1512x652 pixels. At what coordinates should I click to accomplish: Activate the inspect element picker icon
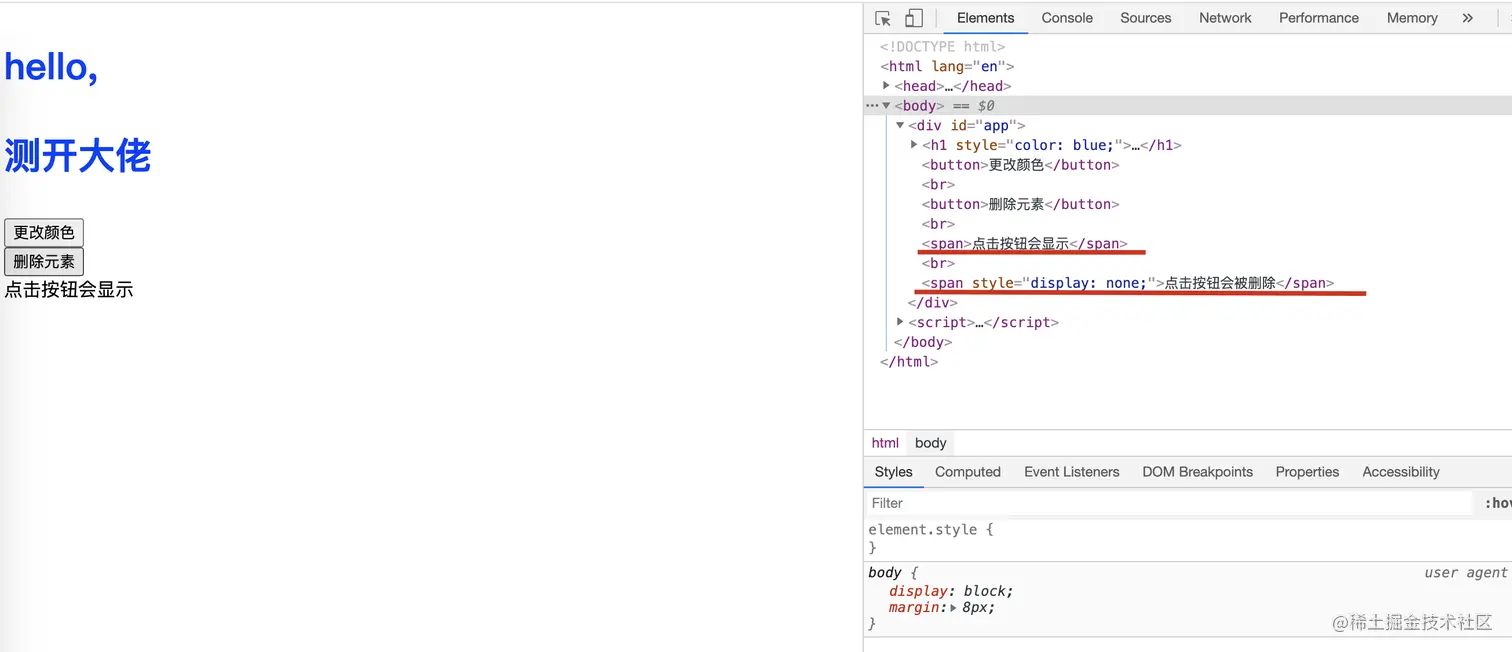point(883,18)
